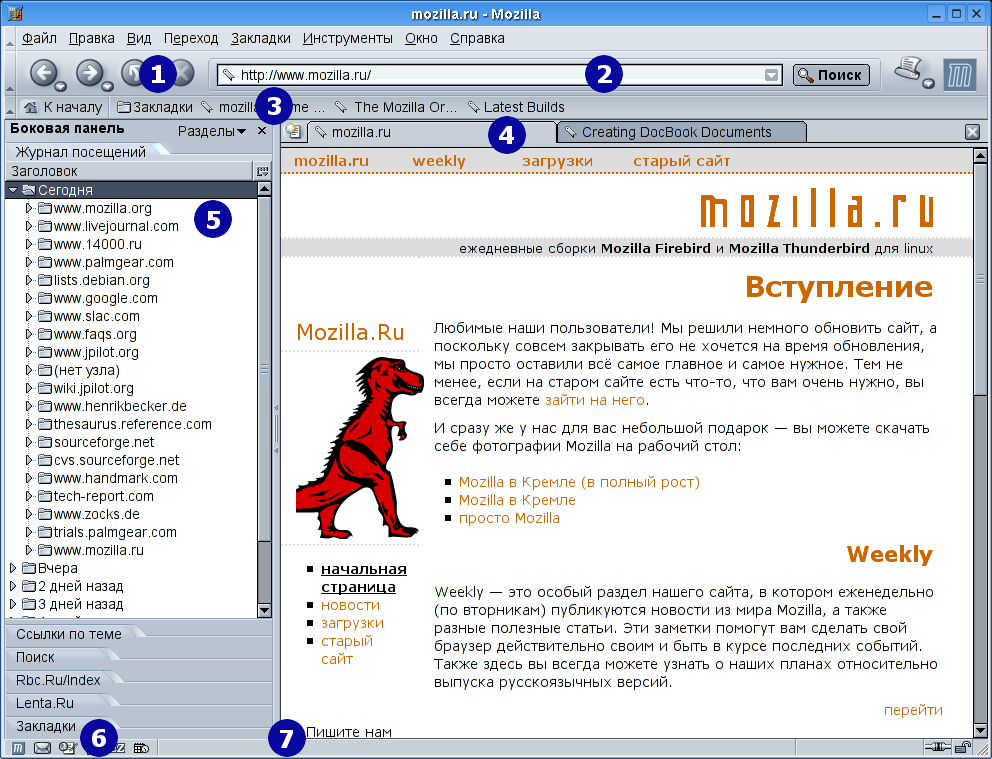Click the printer icon to print
Screen dimensions: 992x759
click(x=910, y=69)
